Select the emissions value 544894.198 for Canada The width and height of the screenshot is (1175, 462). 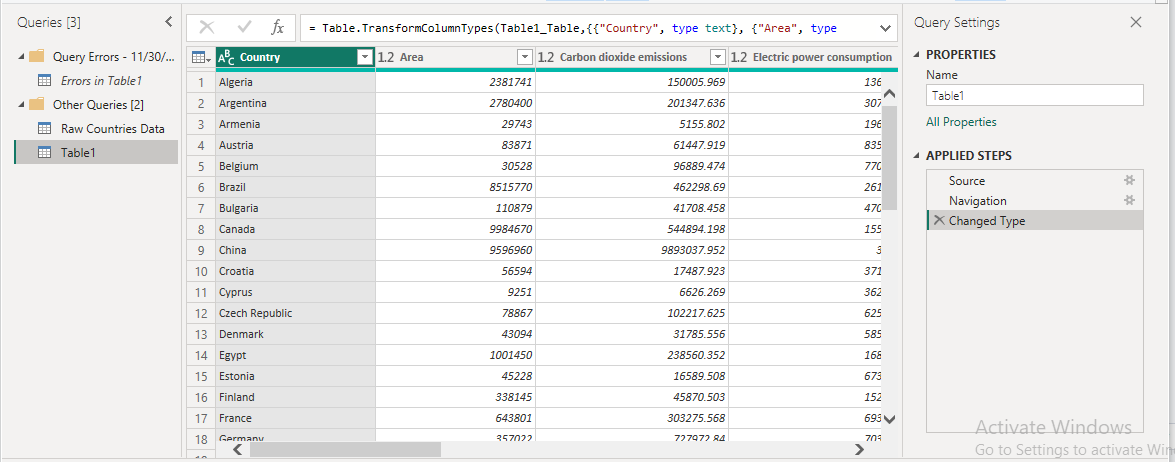(632, 229)
